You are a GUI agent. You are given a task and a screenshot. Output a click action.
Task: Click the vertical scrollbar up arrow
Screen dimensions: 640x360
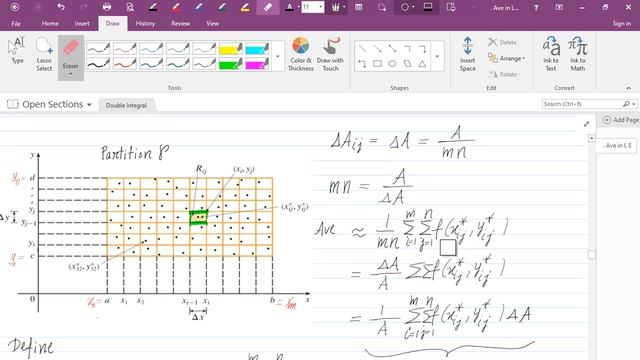591,139
